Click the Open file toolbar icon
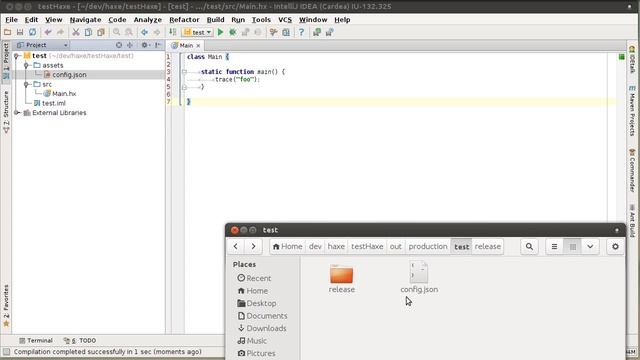The width and height of the screenshot is (640, 360). coord(7,32)
